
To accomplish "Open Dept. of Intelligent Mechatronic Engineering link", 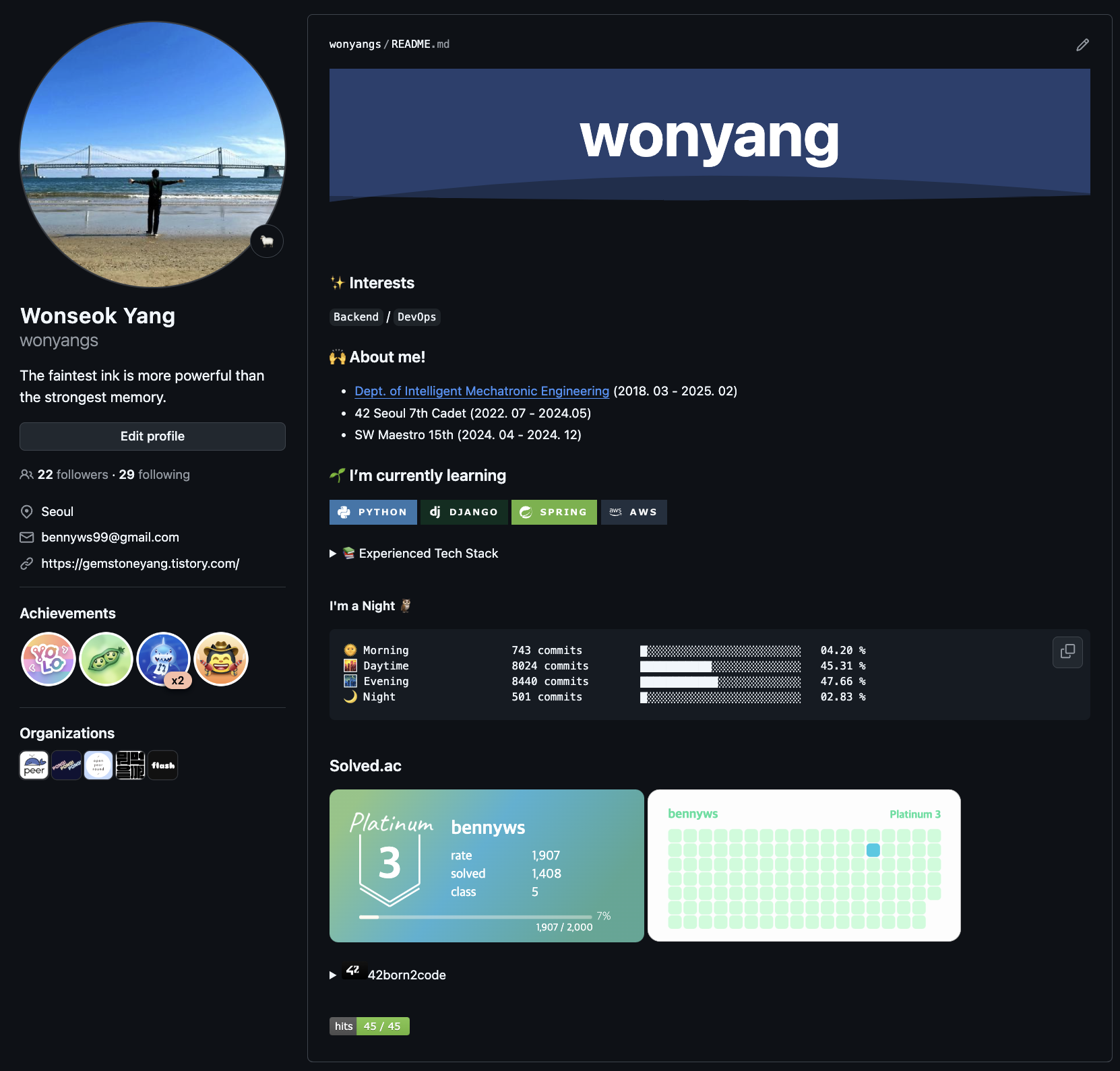I will coord(481,391).
